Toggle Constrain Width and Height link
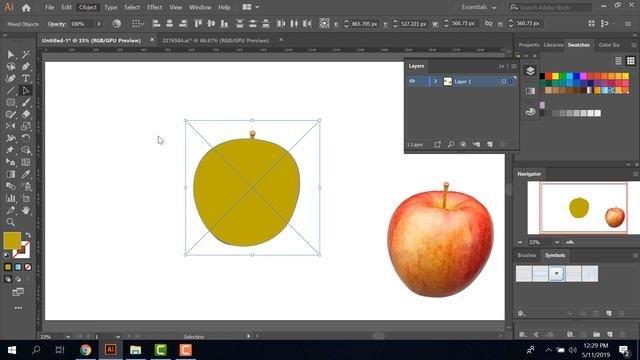 [489, 24]
